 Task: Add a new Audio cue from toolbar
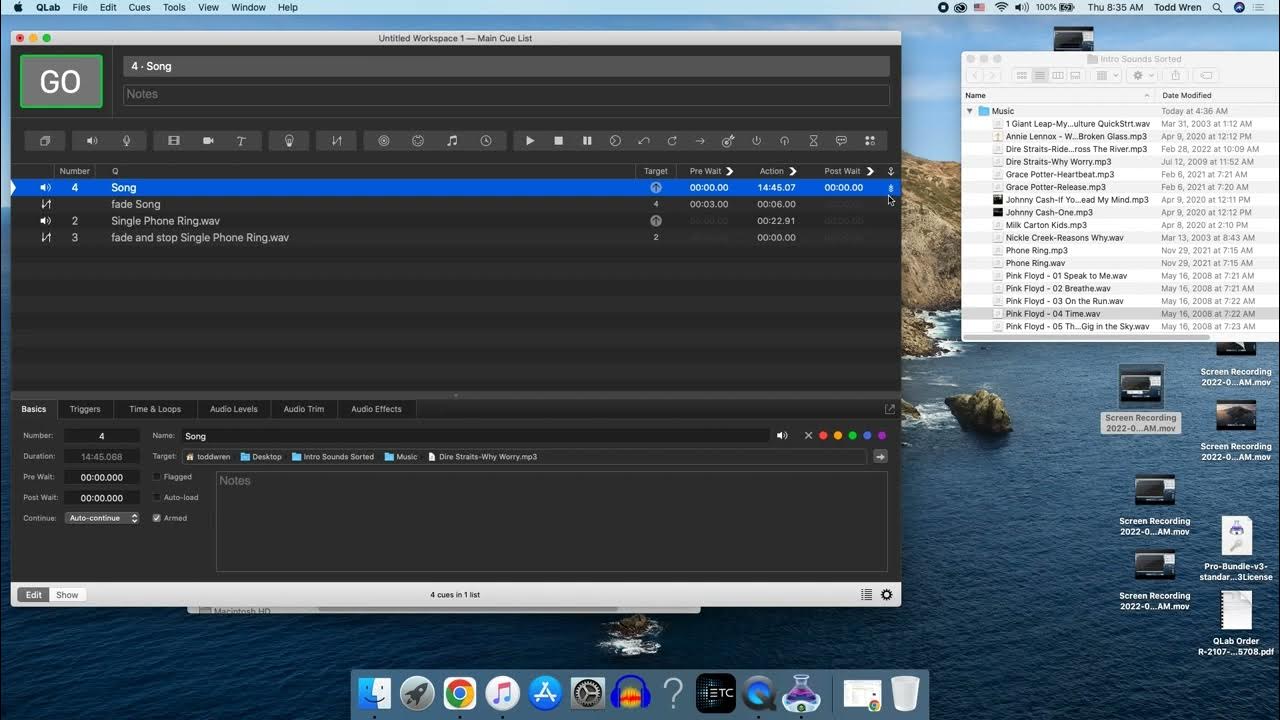(x=92, y=141)
